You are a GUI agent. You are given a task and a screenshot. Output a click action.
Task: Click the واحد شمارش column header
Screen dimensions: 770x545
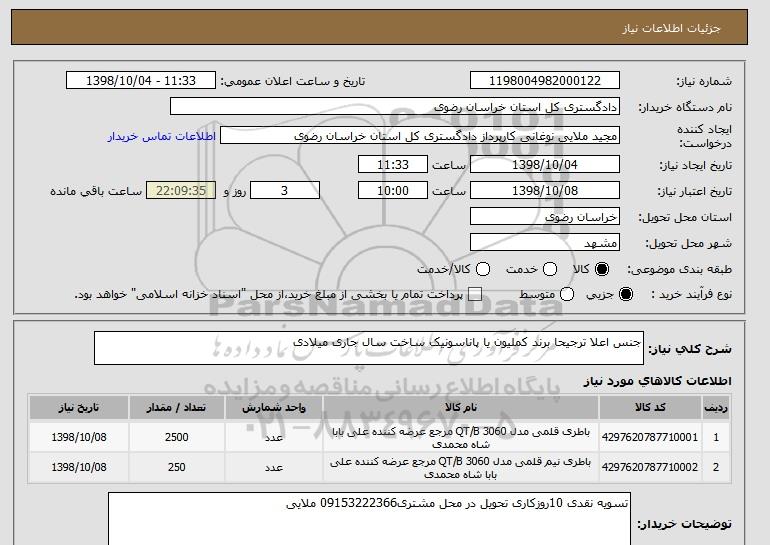click(274, 408)
